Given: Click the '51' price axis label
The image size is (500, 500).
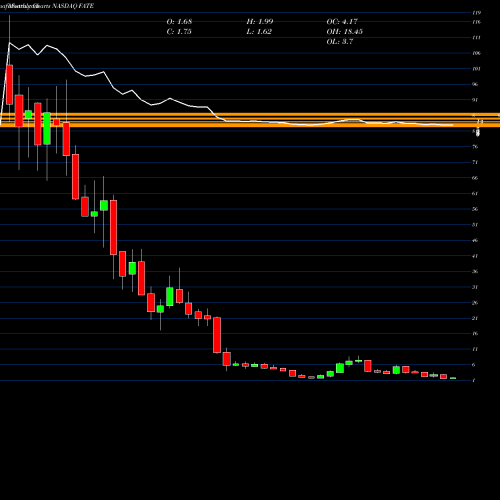Looking at the screenshot, I should (x=475, y=225).
